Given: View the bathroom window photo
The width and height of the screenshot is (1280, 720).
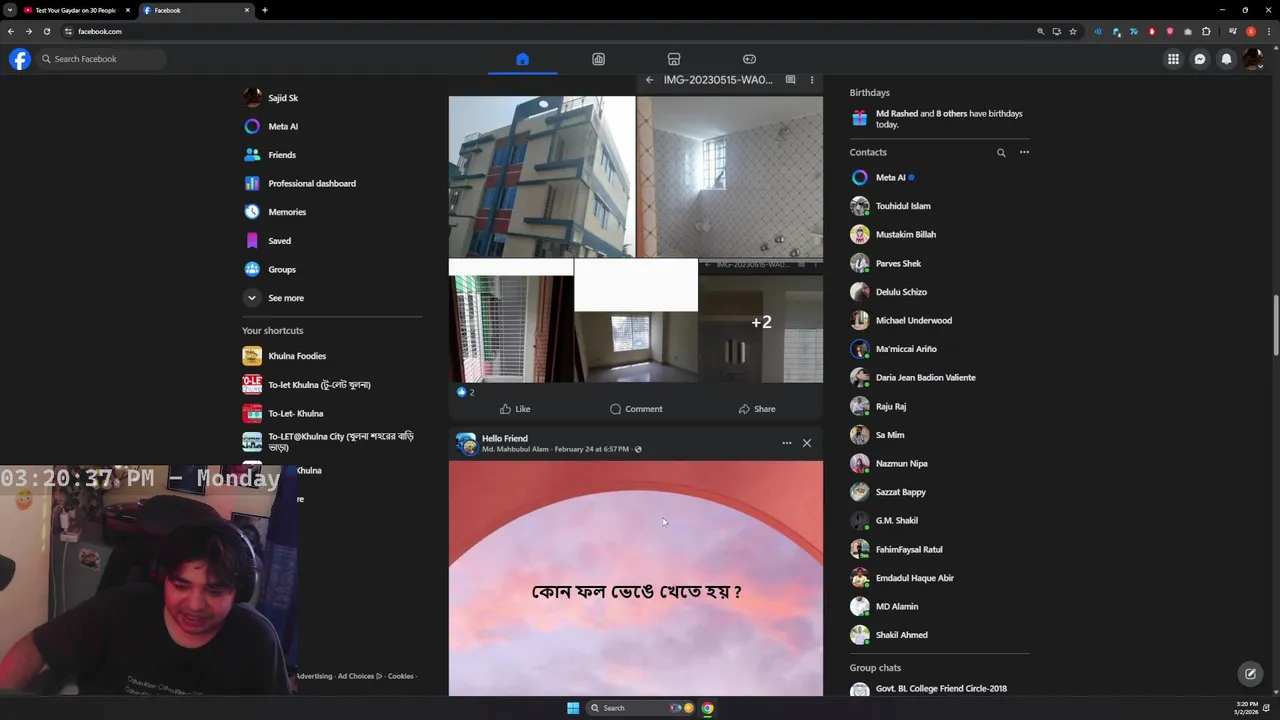Looking at the screenshot, I should (730, 177).
